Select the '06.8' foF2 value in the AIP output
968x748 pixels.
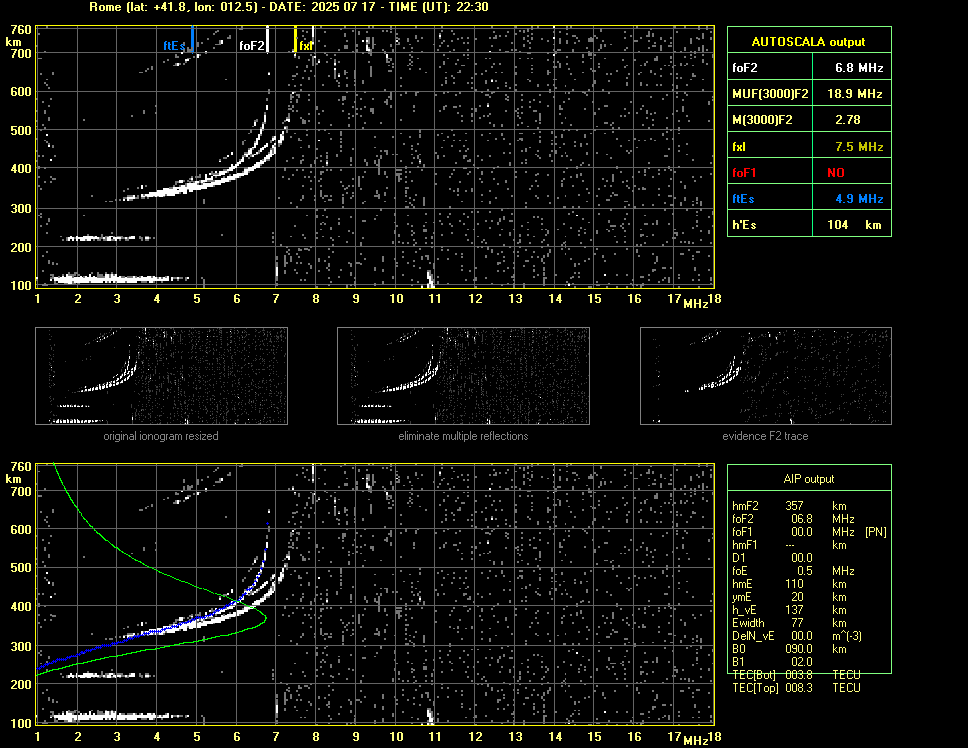click(x=801, y=519)
